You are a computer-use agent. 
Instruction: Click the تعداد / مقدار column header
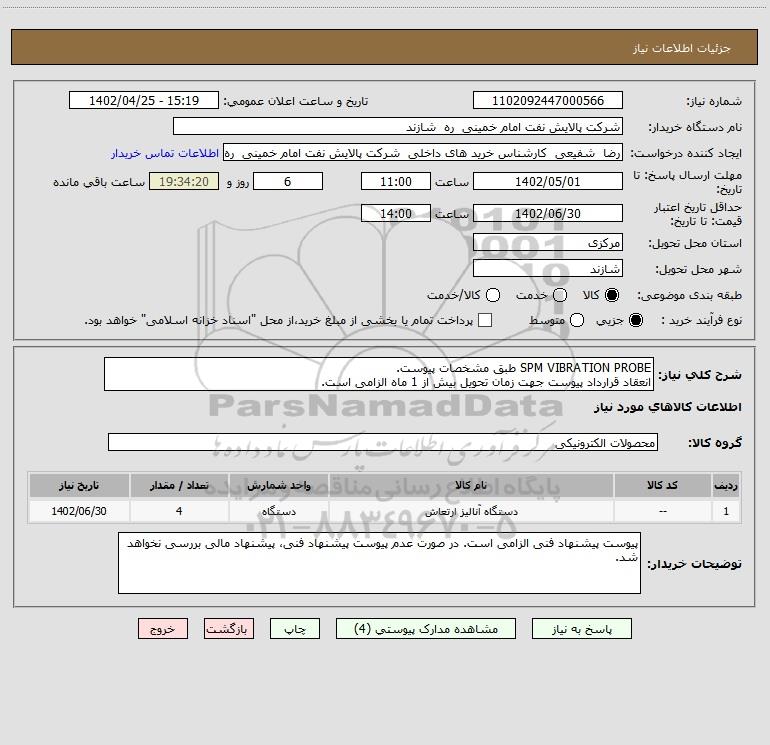tap(179, 485)
